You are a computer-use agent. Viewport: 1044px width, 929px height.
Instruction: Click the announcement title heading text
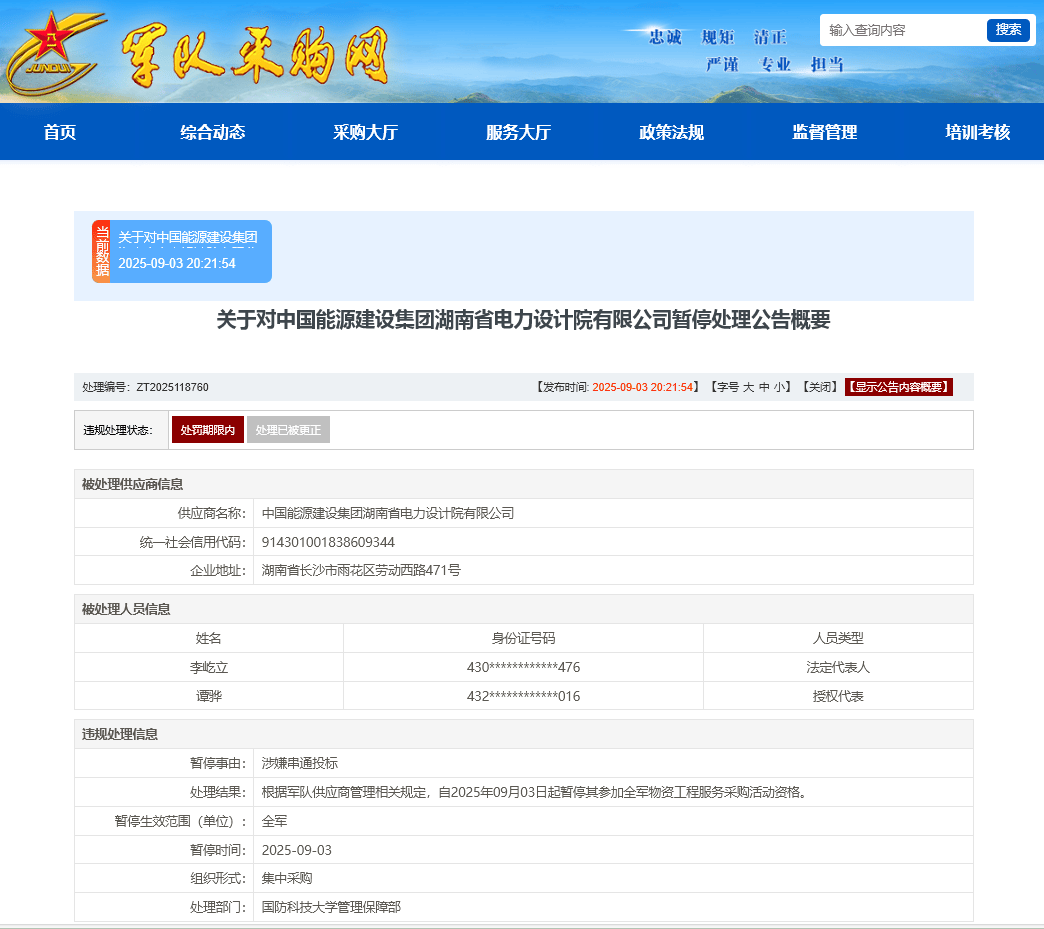[x=523, y=320]
